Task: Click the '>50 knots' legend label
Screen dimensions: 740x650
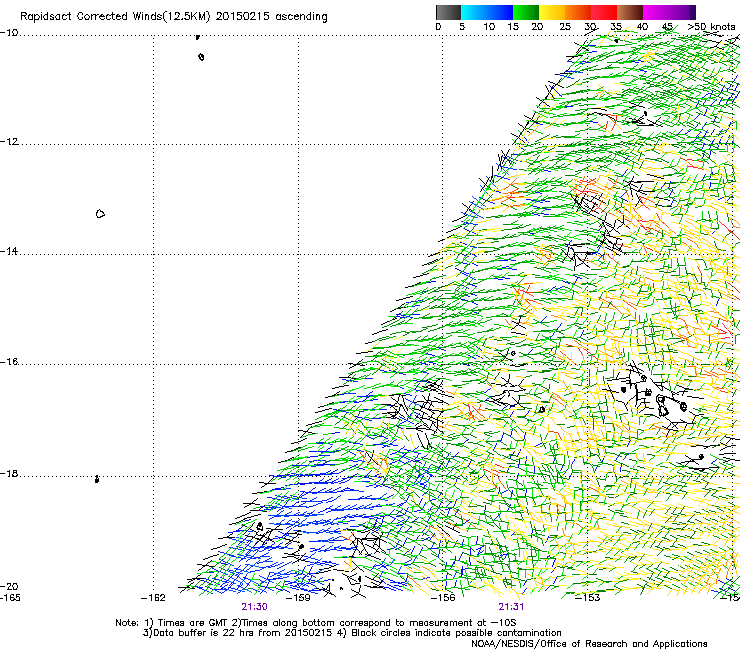Action: tap(711, 27)
